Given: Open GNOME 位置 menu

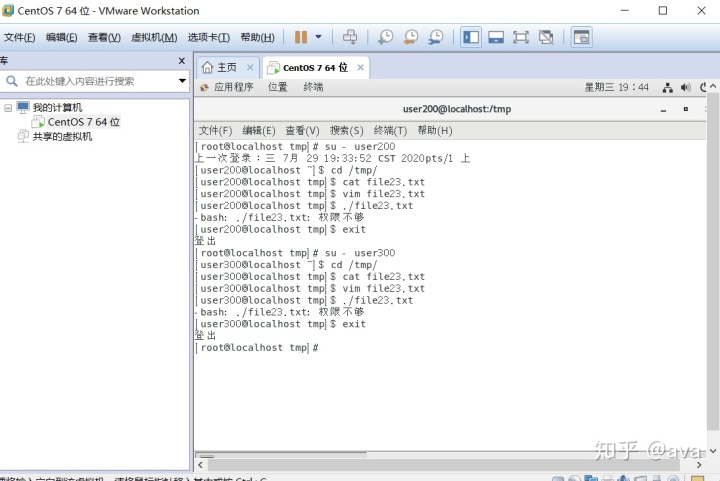Looking at the screenshot, I should click(x=277, y=87).
